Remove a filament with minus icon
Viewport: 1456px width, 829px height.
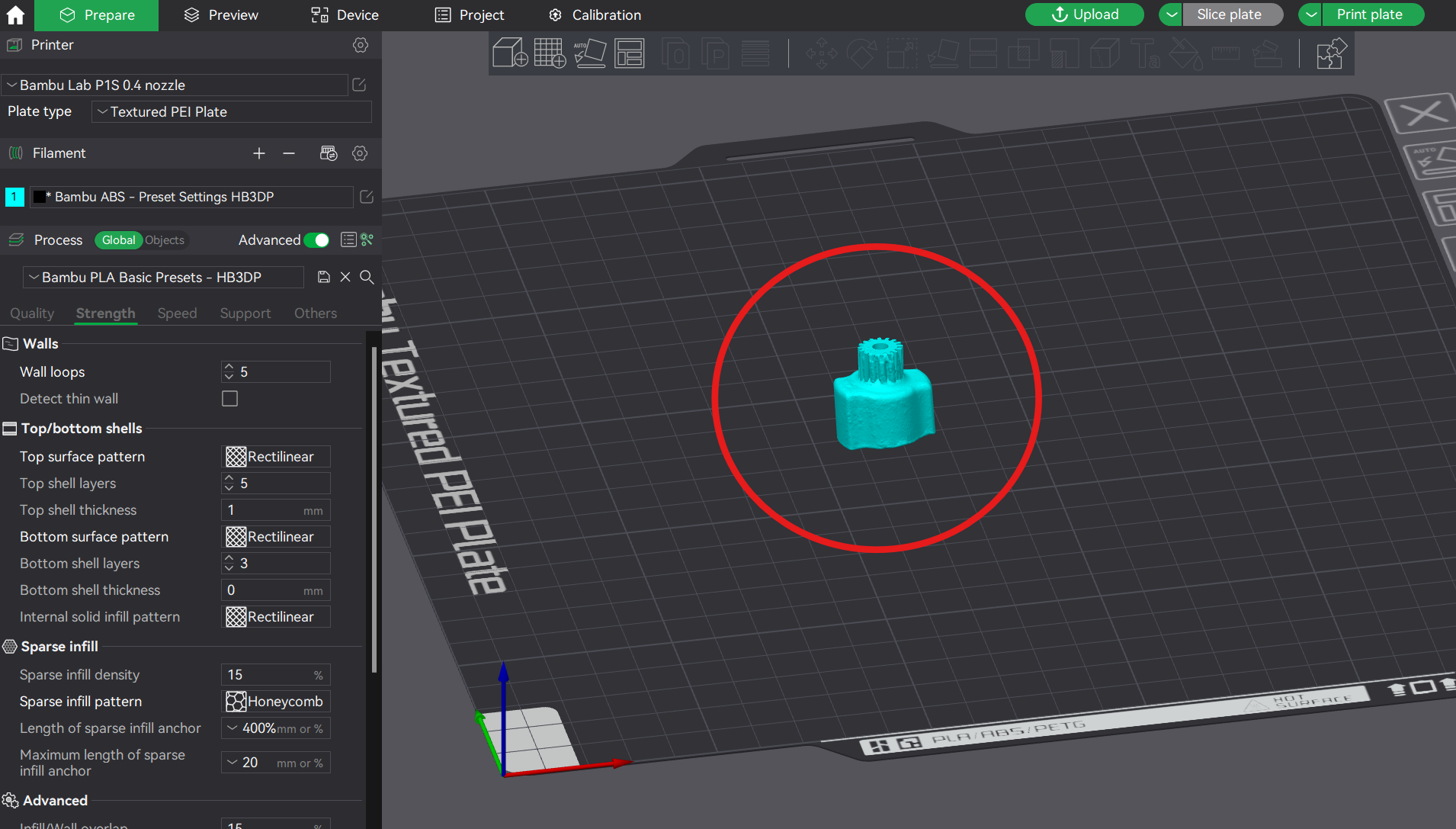(289, 153)
